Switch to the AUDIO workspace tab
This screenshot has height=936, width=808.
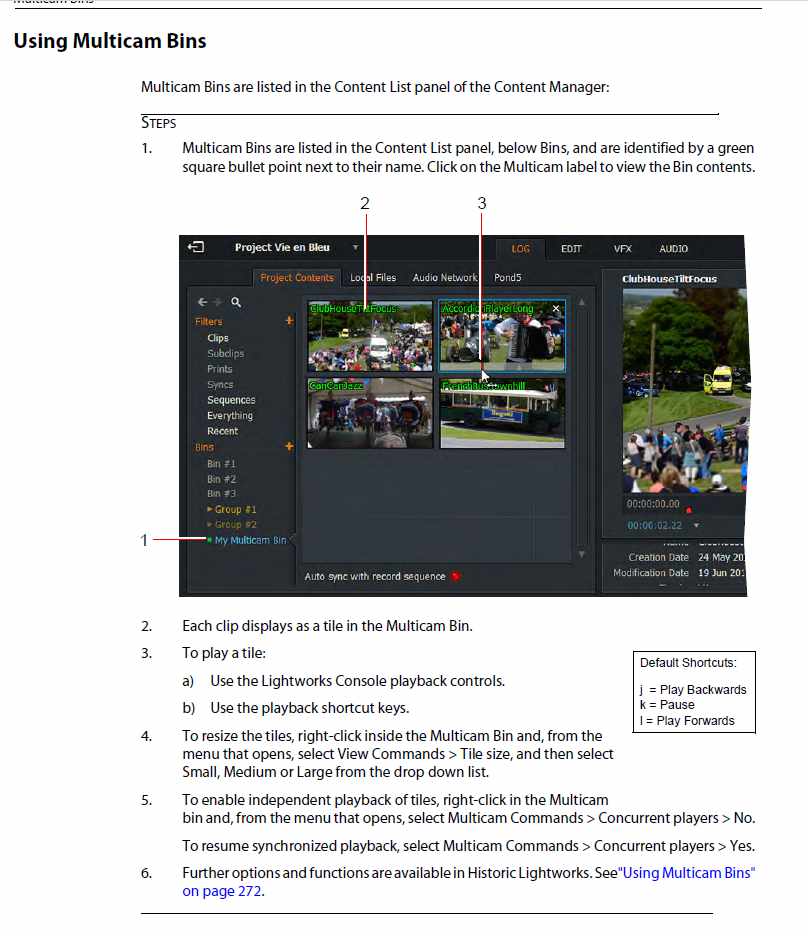tap(674, 249)
